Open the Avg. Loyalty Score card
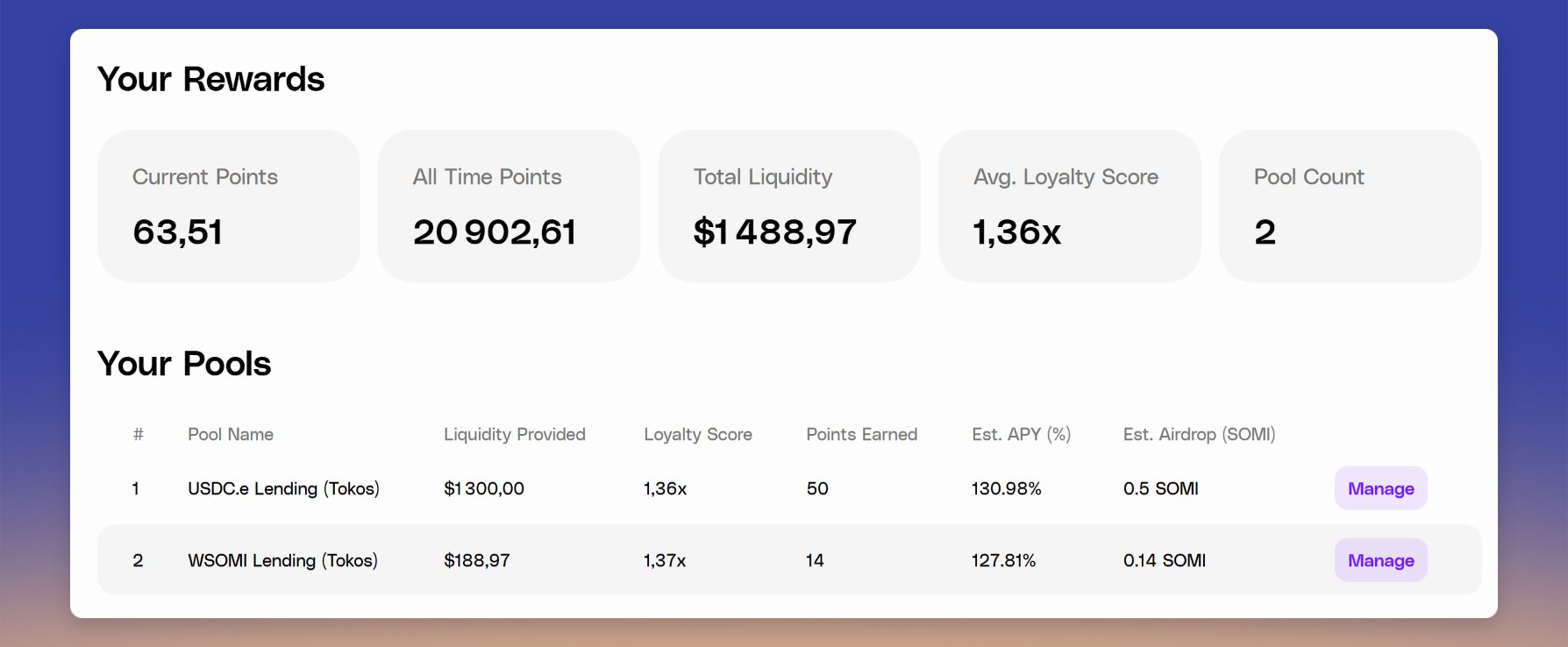This screenshot has height=647, width=1568. pos(1069,206)
